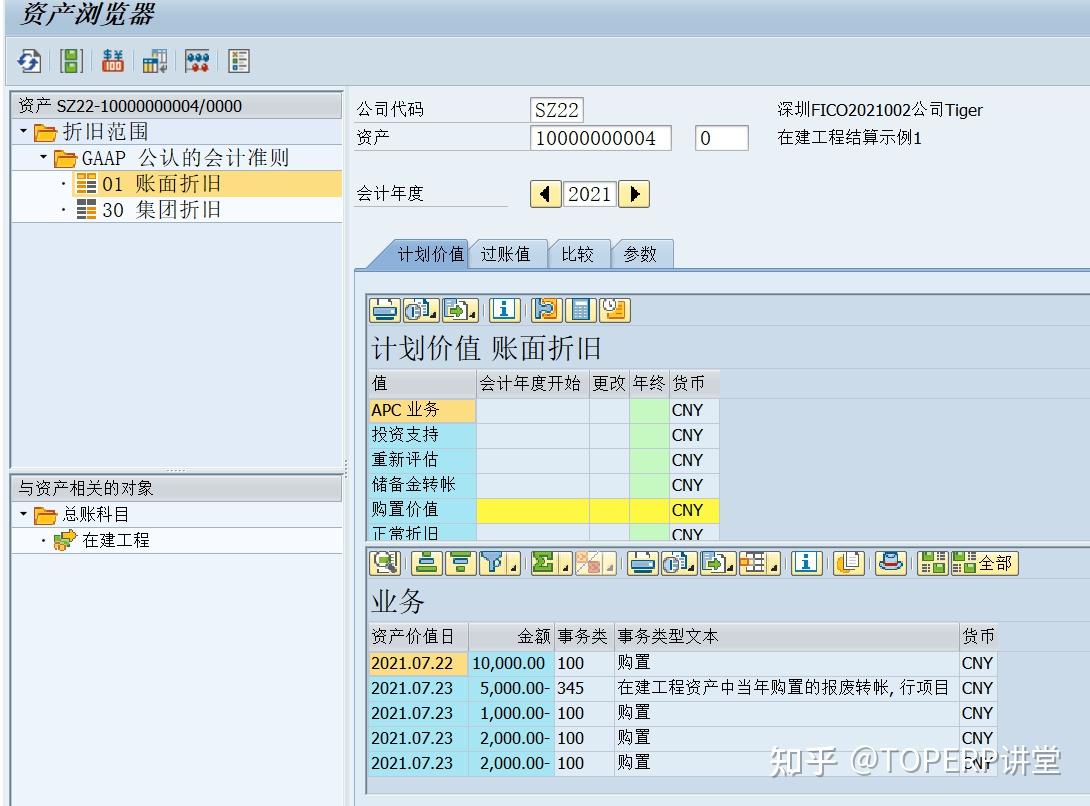Screen dimensions: 1090x806
Task: Click the 会计年度 year input field
Action: tap(589, 194)
